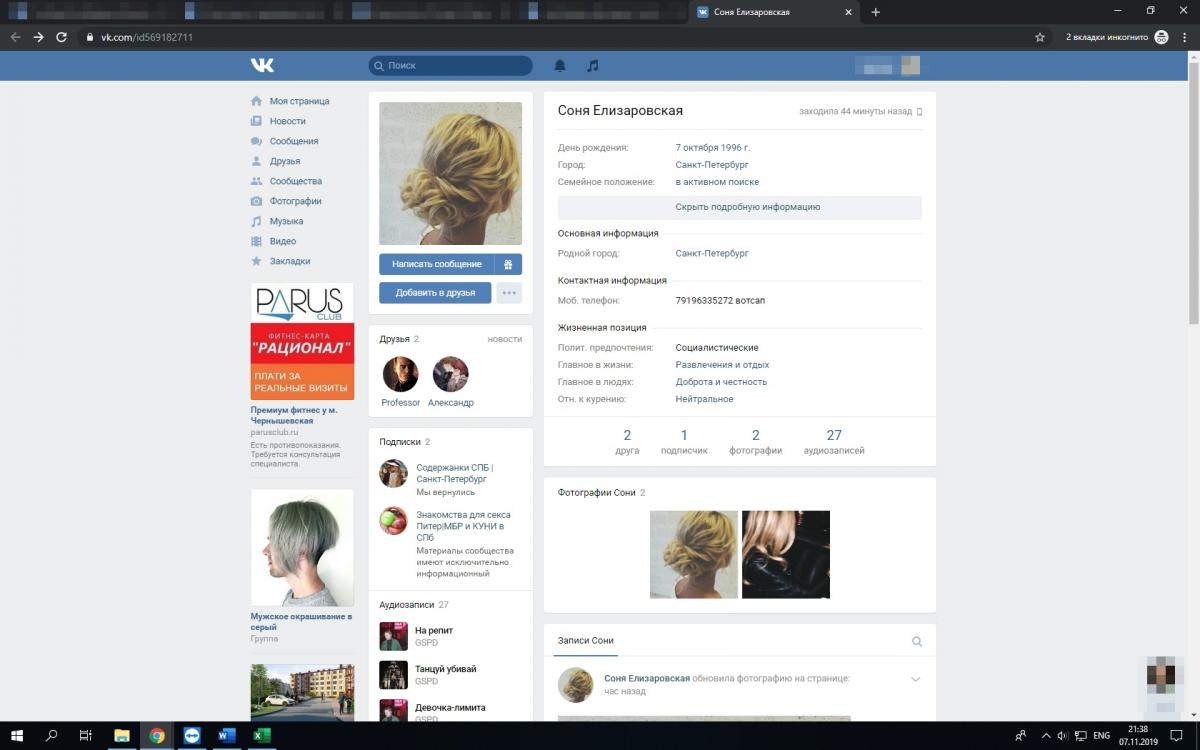Collapse details via Скрыть подробную информацию
The image size is (1200, 750).
(747, 207)
